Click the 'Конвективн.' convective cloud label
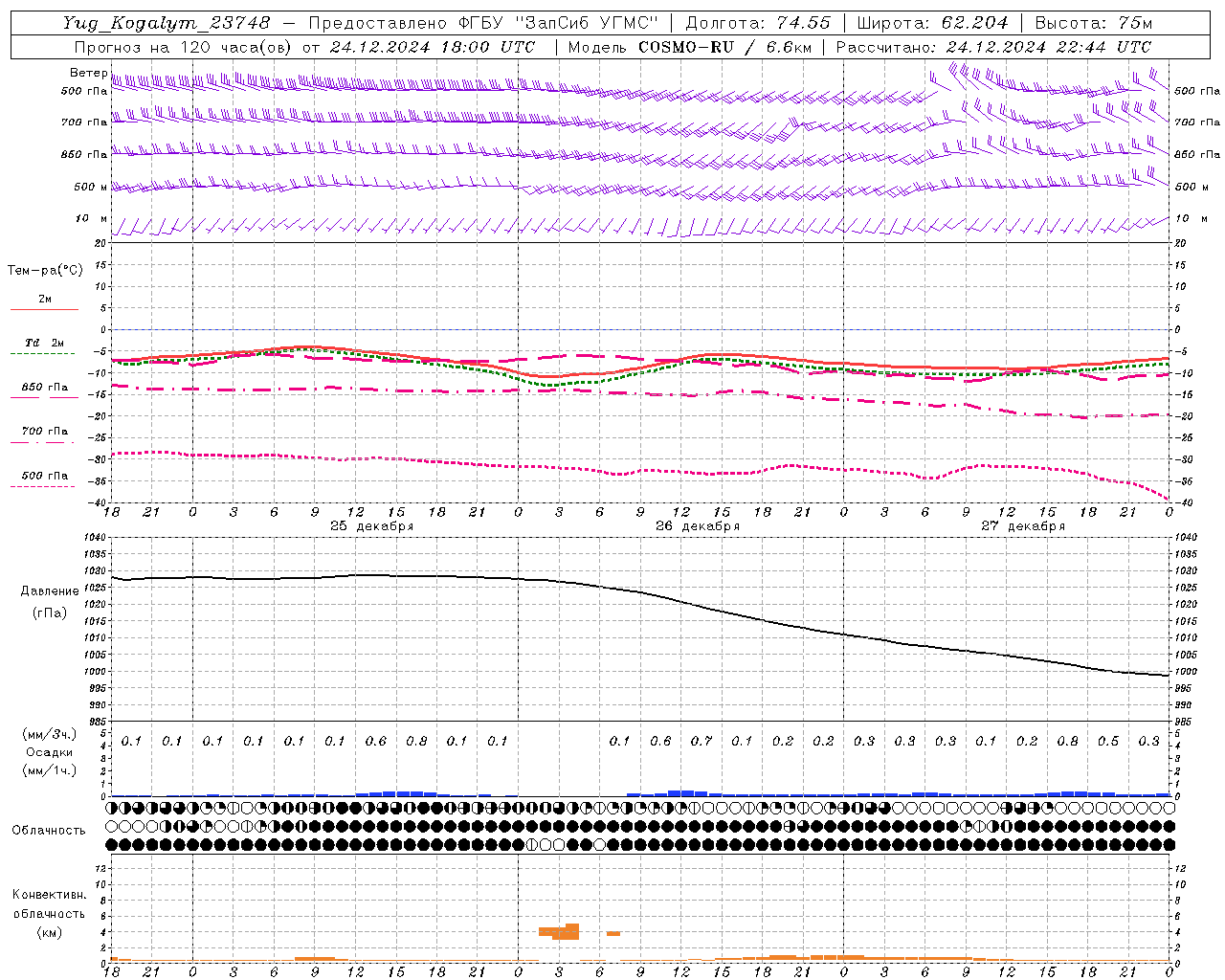This screenshot has height=980, width=1225. [x=50, y=895]
